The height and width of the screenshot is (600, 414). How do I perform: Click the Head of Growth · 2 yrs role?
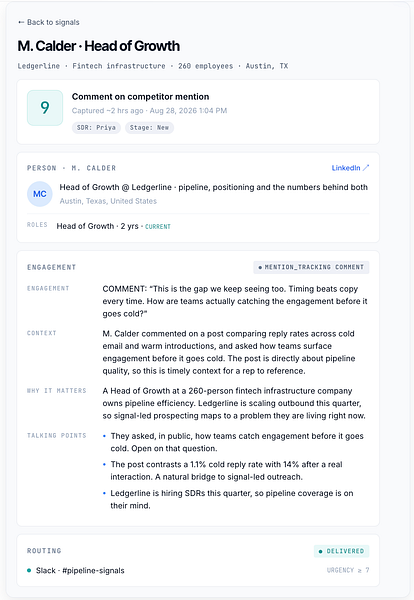(x=98, y=226)
